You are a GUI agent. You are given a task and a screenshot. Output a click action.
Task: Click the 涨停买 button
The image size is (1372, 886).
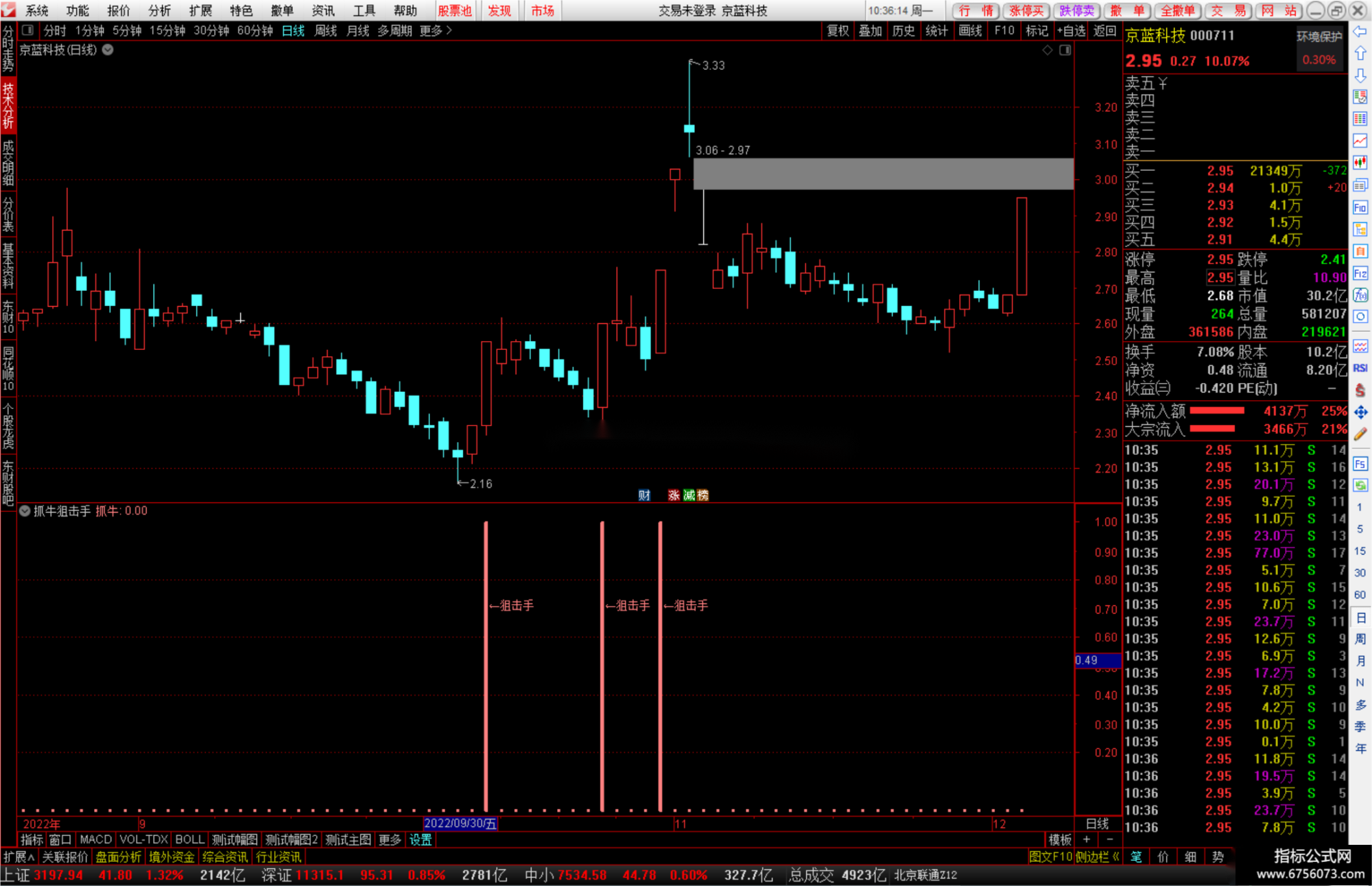(x=1026, y=10)
